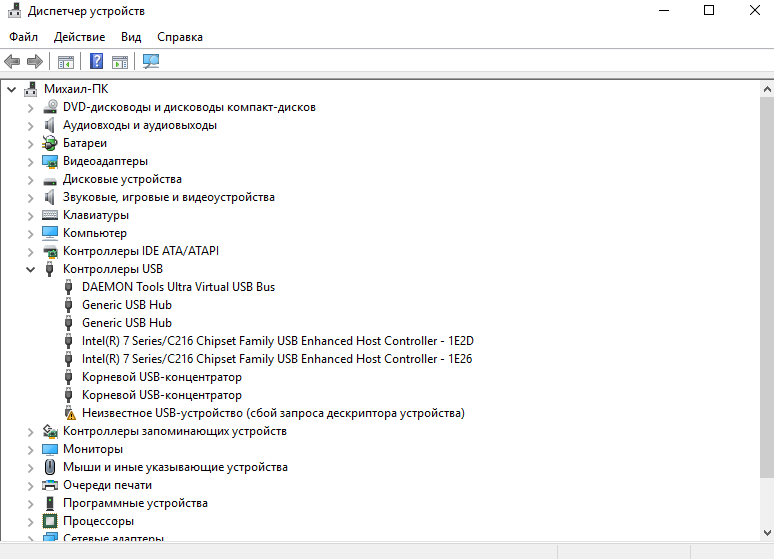This screenshot has width=774, height=559.
Task: Click the Дисковые устройства drive icon
Action: [50, 180]
